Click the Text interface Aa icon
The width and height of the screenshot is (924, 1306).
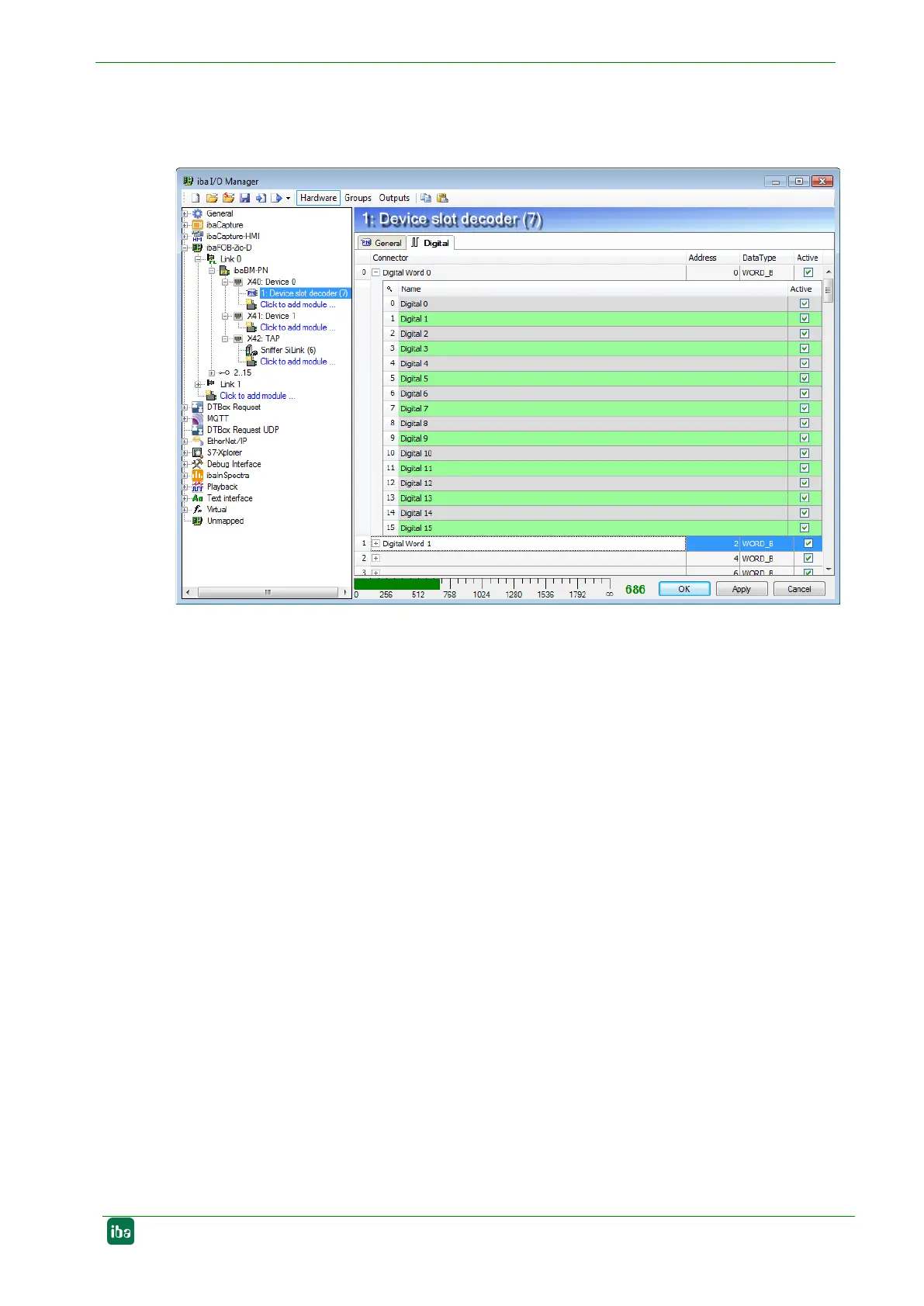click(197, 498)
